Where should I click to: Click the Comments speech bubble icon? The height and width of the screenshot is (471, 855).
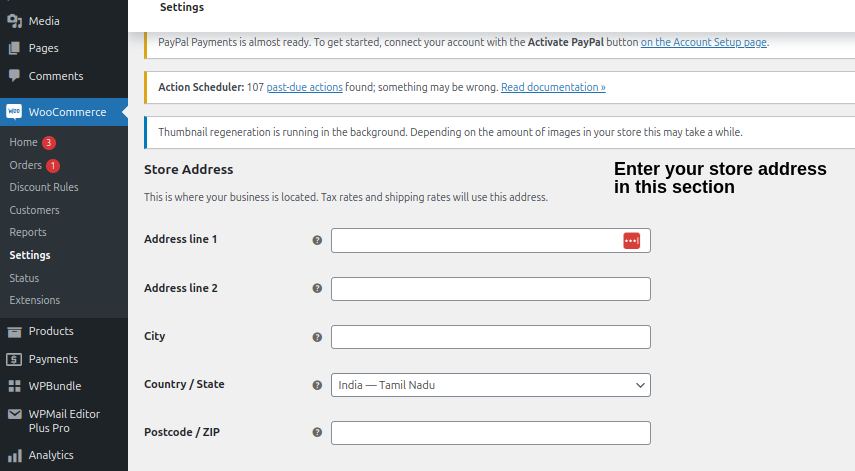(x=14, y=76)
